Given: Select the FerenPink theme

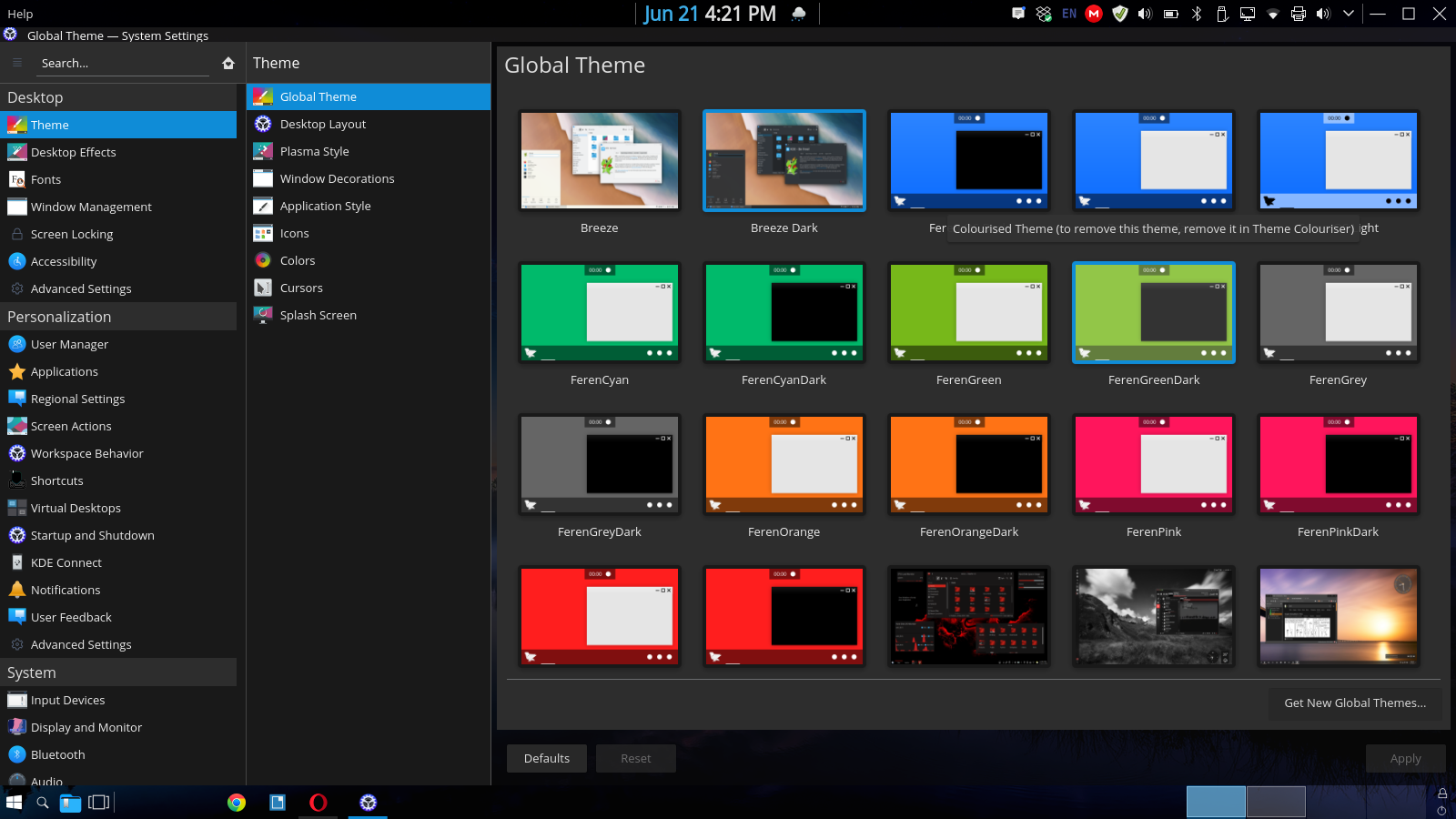Looking at the screenshot, I should pos(1154,464).
